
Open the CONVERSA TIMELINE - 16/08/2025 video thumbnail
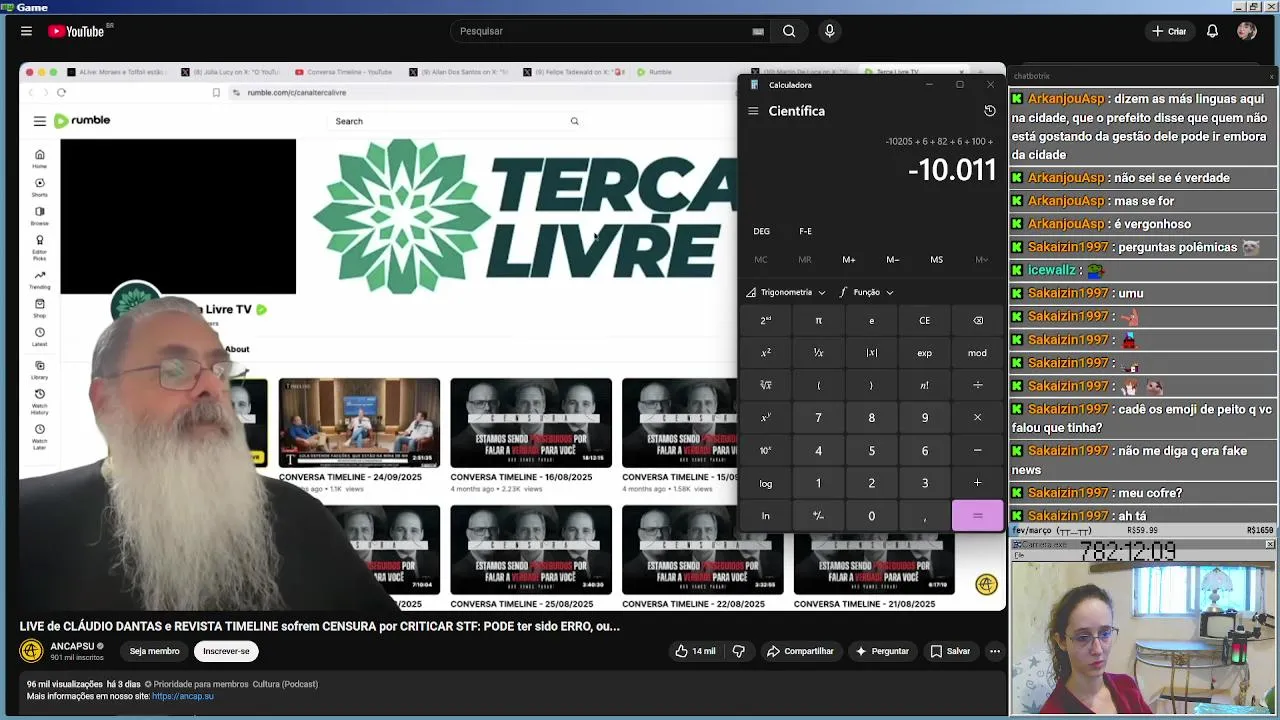531,423
